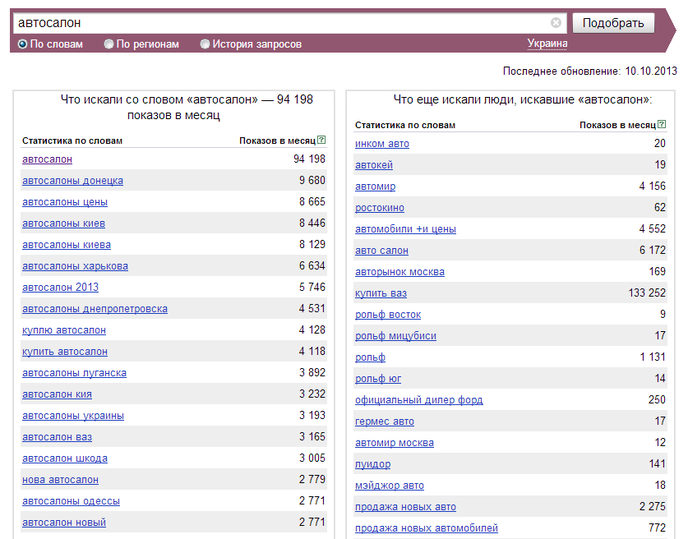Open the 'рольф восток' link
The image size is (688, 539).
388,315
